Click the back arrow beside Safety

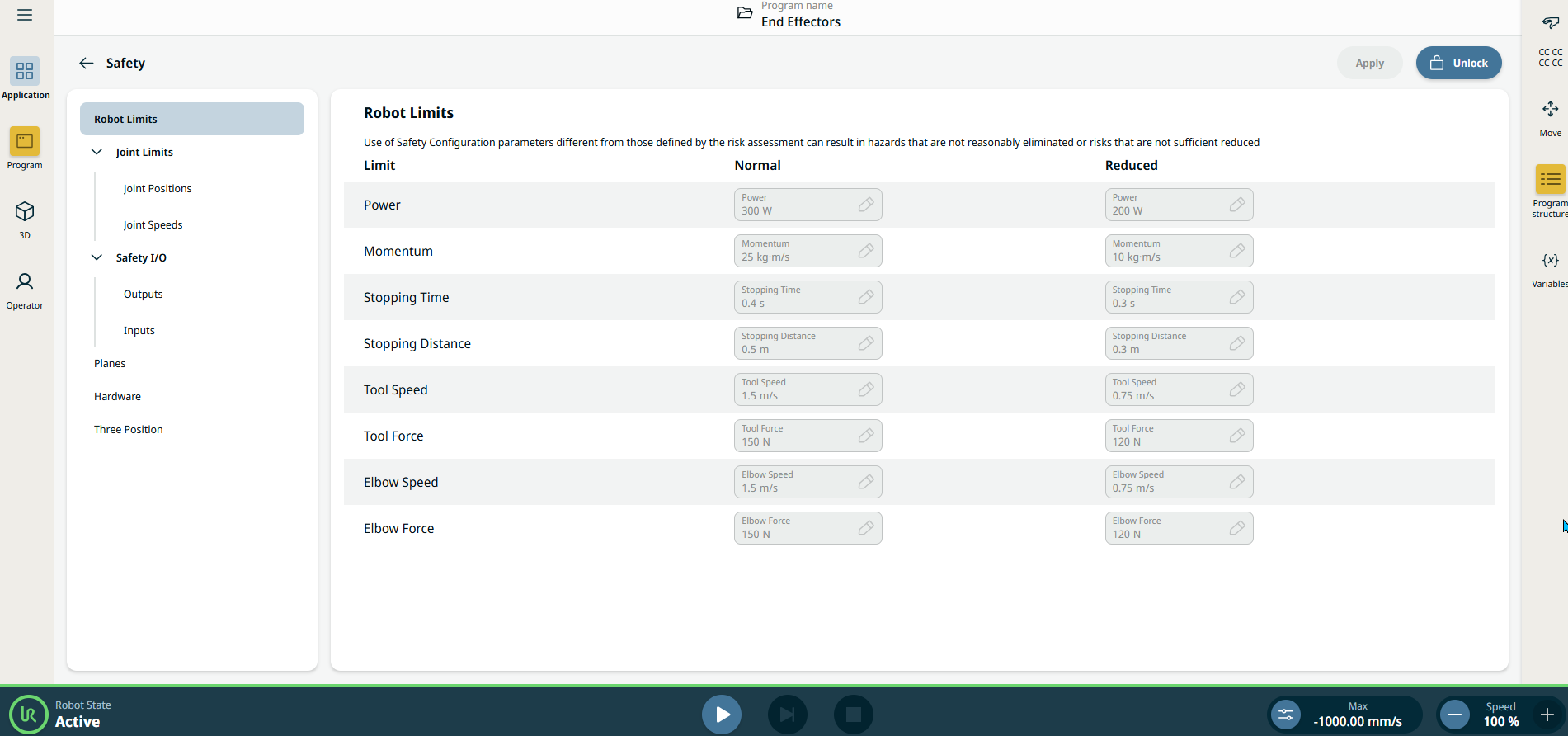(87, 64)
